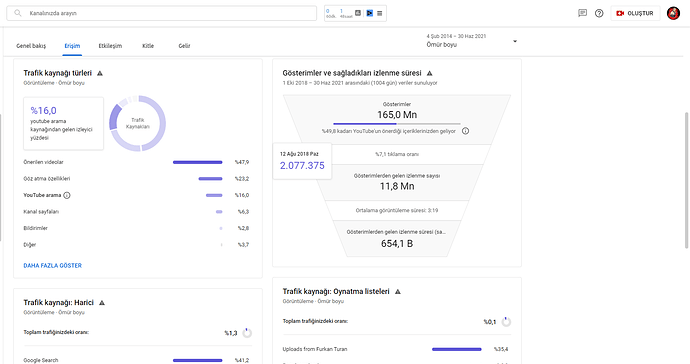Click the %16,0 youtube arama summary card

63,124
